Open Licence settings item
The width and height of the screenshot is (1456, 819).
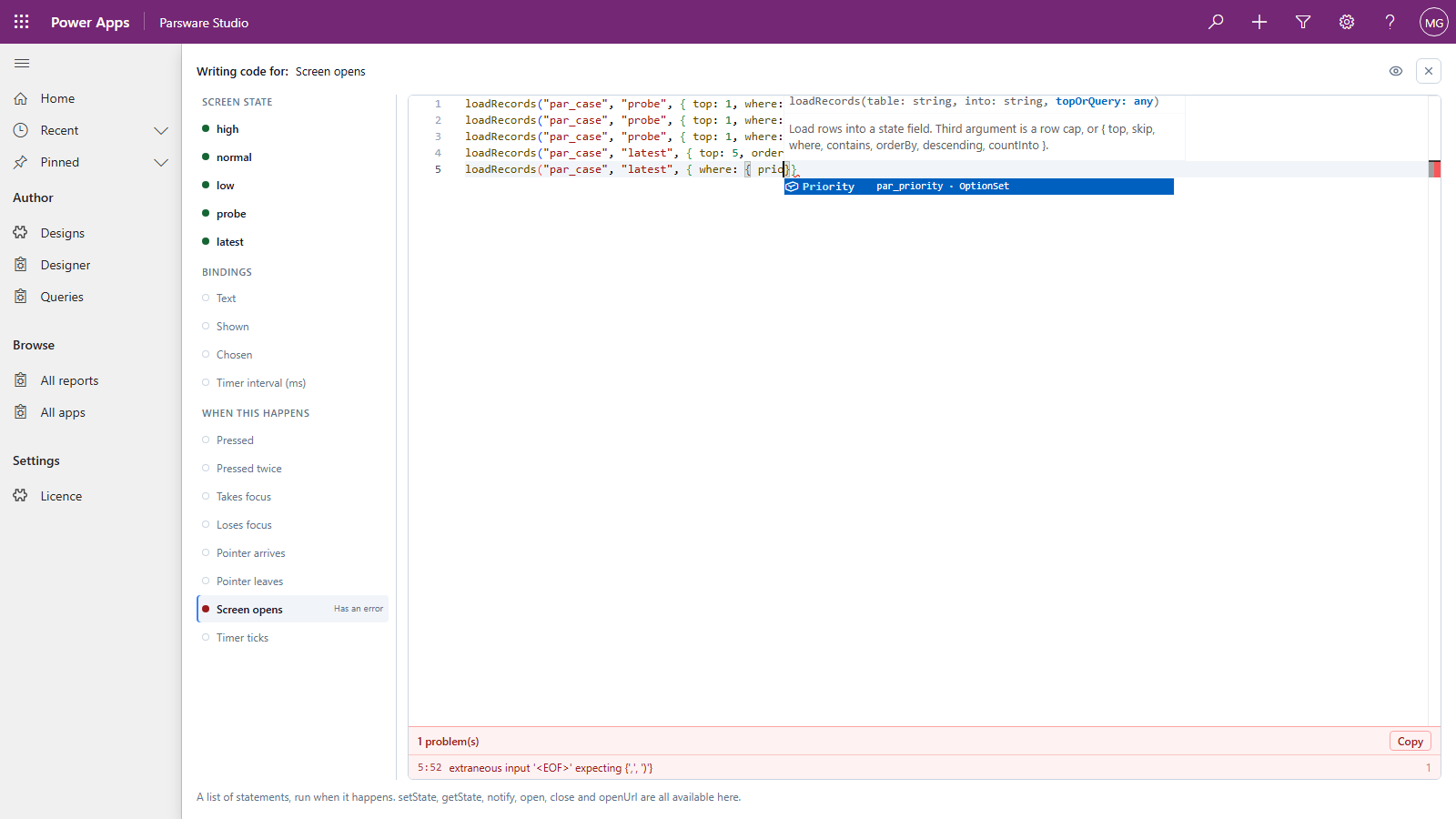[91, 496]
